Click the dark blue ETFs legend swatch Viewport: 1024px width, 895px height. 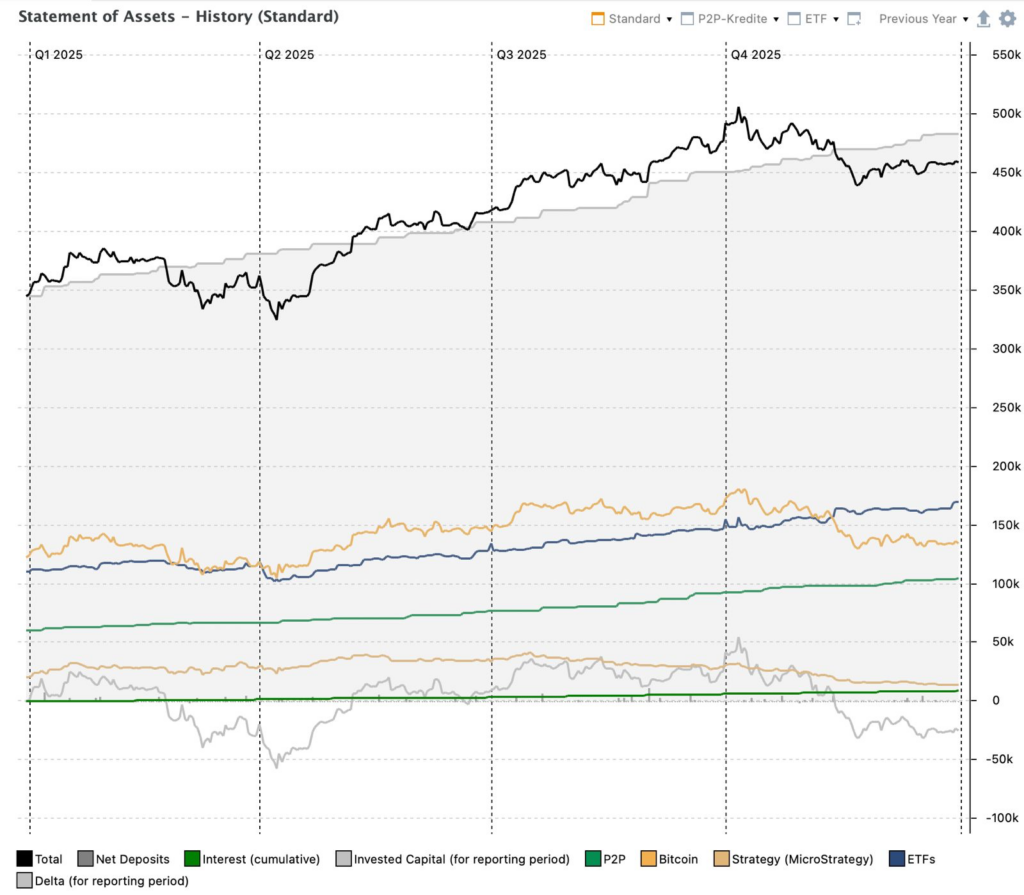coord(896,859)
